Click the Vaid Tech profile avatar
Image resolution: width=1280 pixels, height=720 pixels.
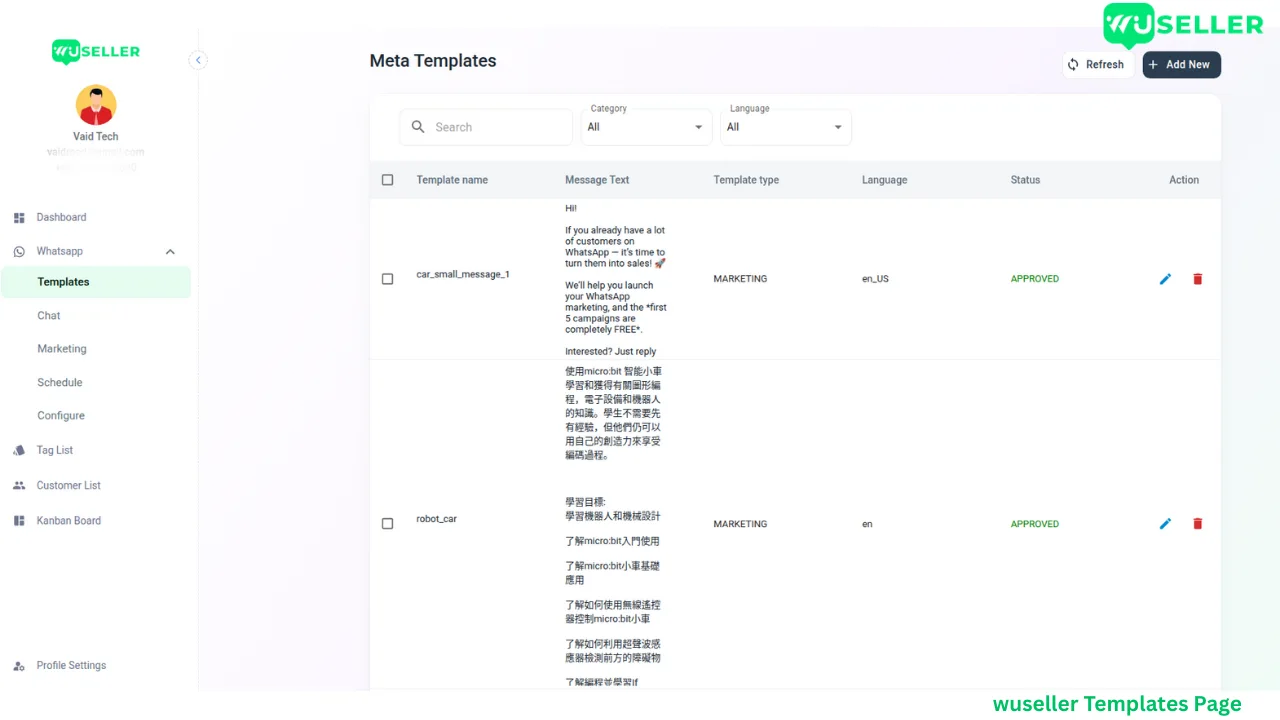coord(96,105)
